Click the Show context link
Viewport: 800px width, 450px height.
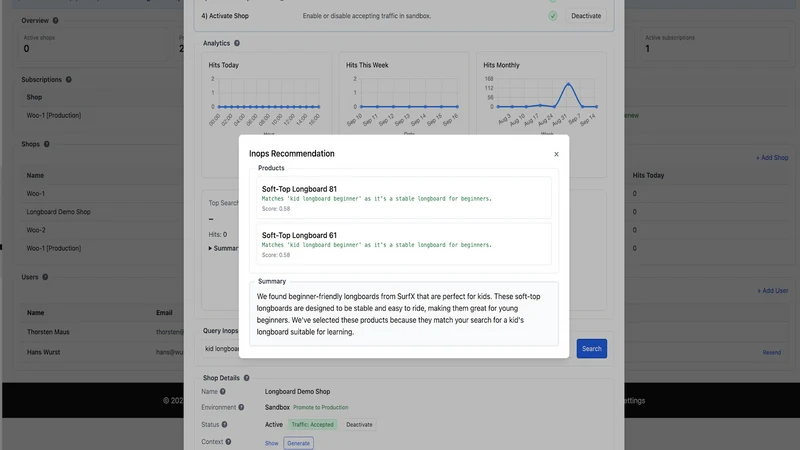click(x=271, y=443)
